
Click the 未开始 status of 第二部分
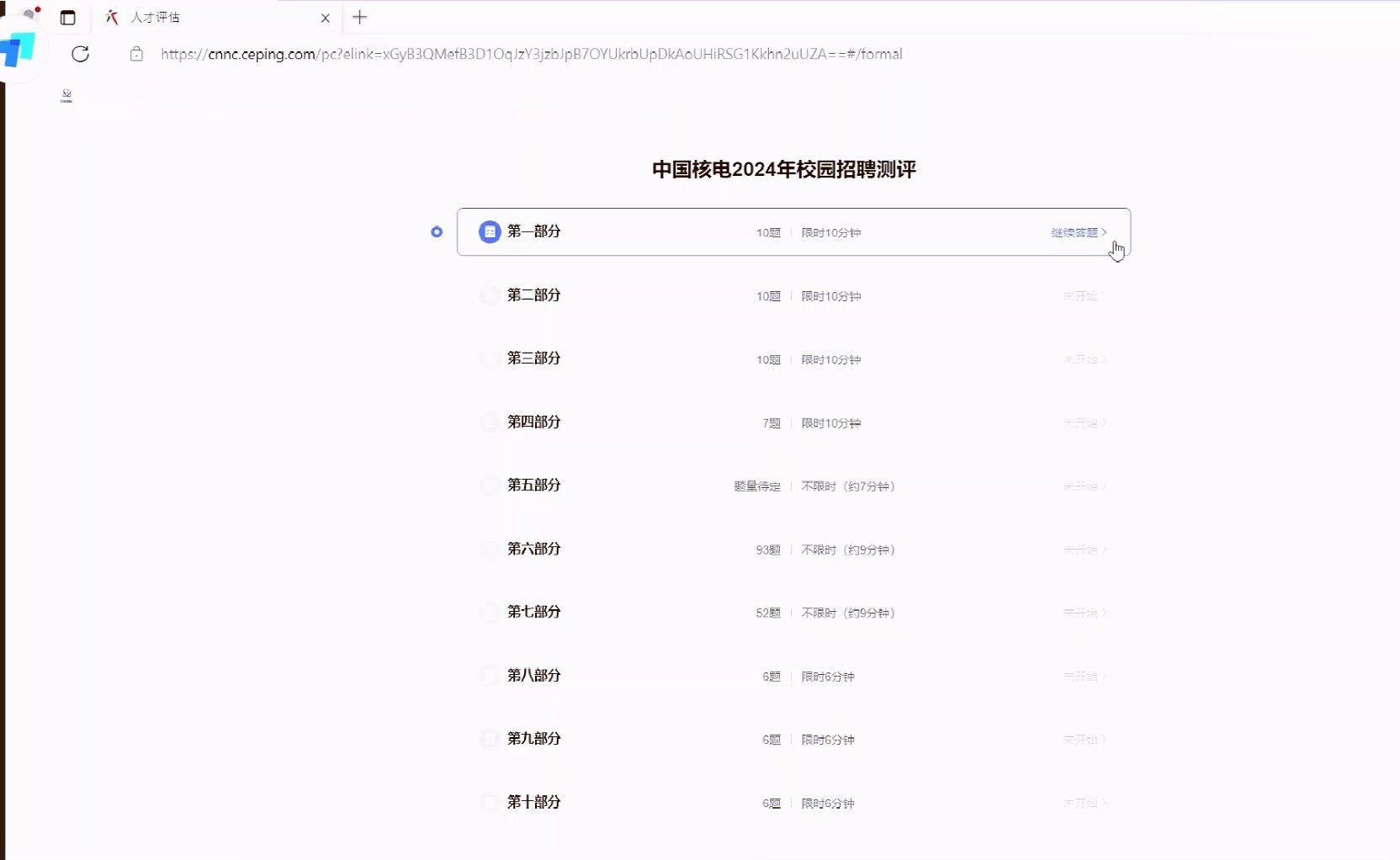(x=1084, y=296)
